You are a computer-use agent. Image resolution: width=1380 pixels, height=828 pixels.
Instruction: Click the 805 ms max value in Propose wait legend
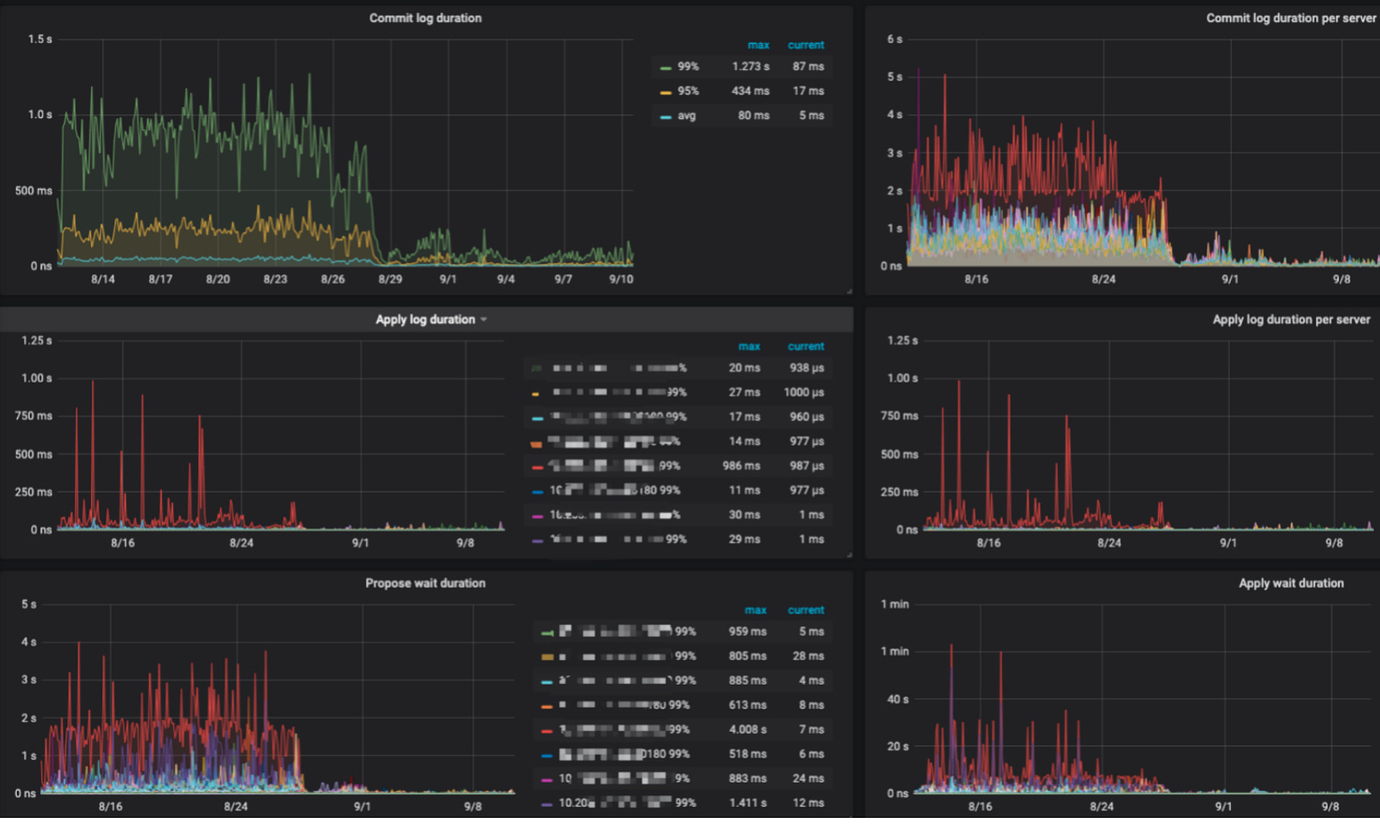(748, 656)
